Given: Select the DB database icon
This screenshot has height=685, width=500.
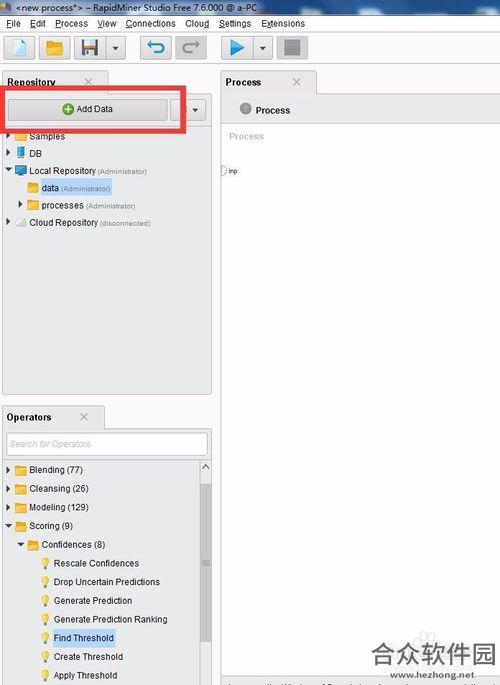Looking at the screenshot, I should click(x=21, y=152).
